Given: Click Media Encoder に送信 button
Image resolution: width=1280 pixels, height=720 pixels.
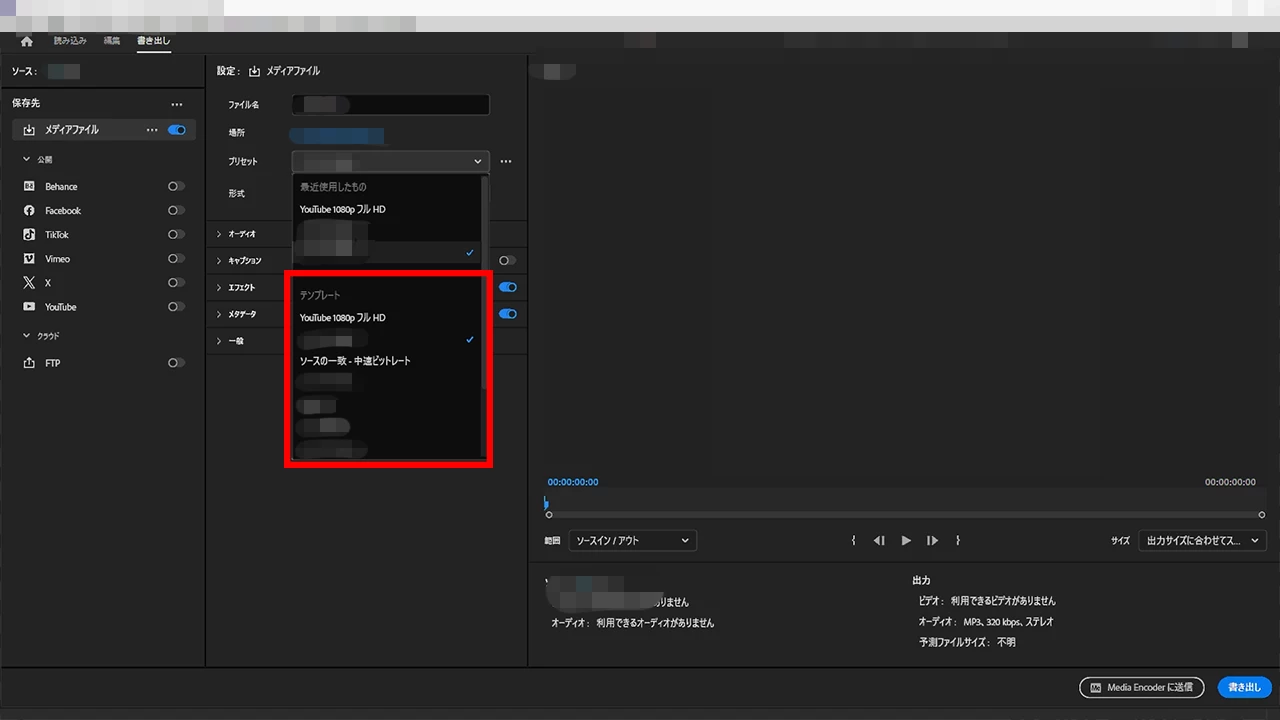Looking at the screenshot, I should [x=1143, y=687].
